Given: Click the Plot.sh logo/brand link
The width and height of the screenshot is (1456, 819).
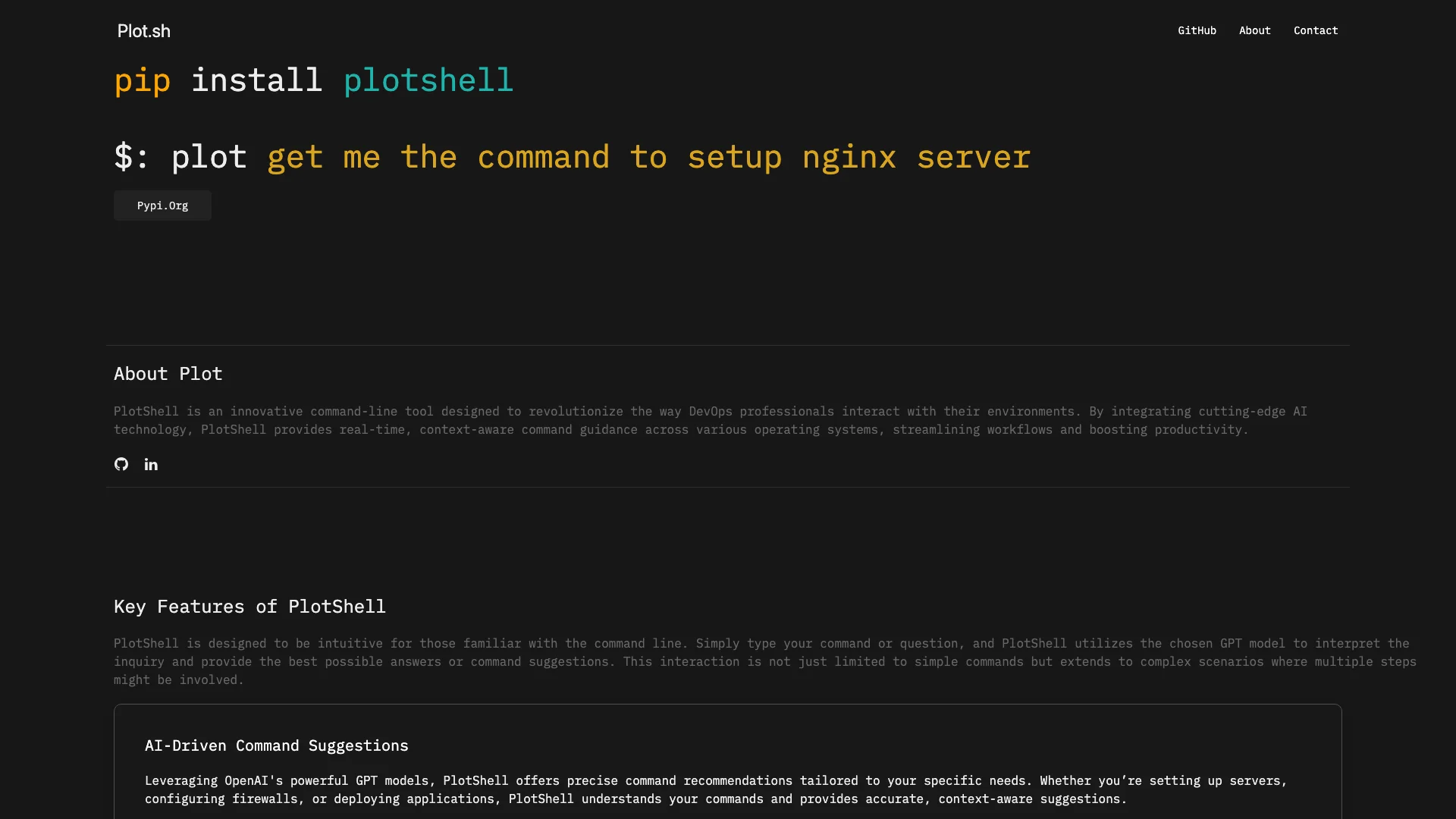Looking at the screenshot, I should point(144,30).
